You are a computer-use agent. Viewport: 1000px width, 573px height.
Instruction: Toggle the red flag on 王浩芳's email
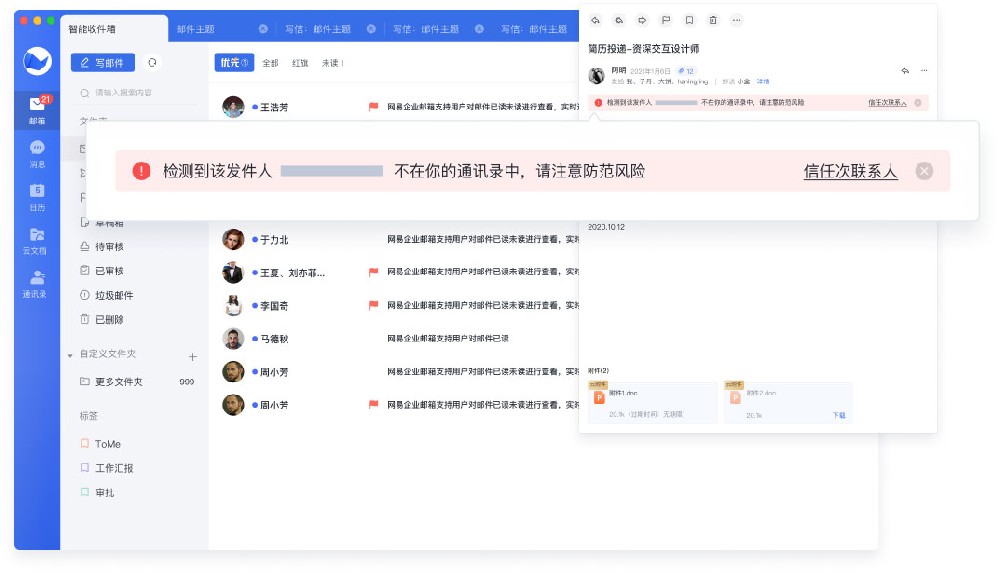click(374, 107)
